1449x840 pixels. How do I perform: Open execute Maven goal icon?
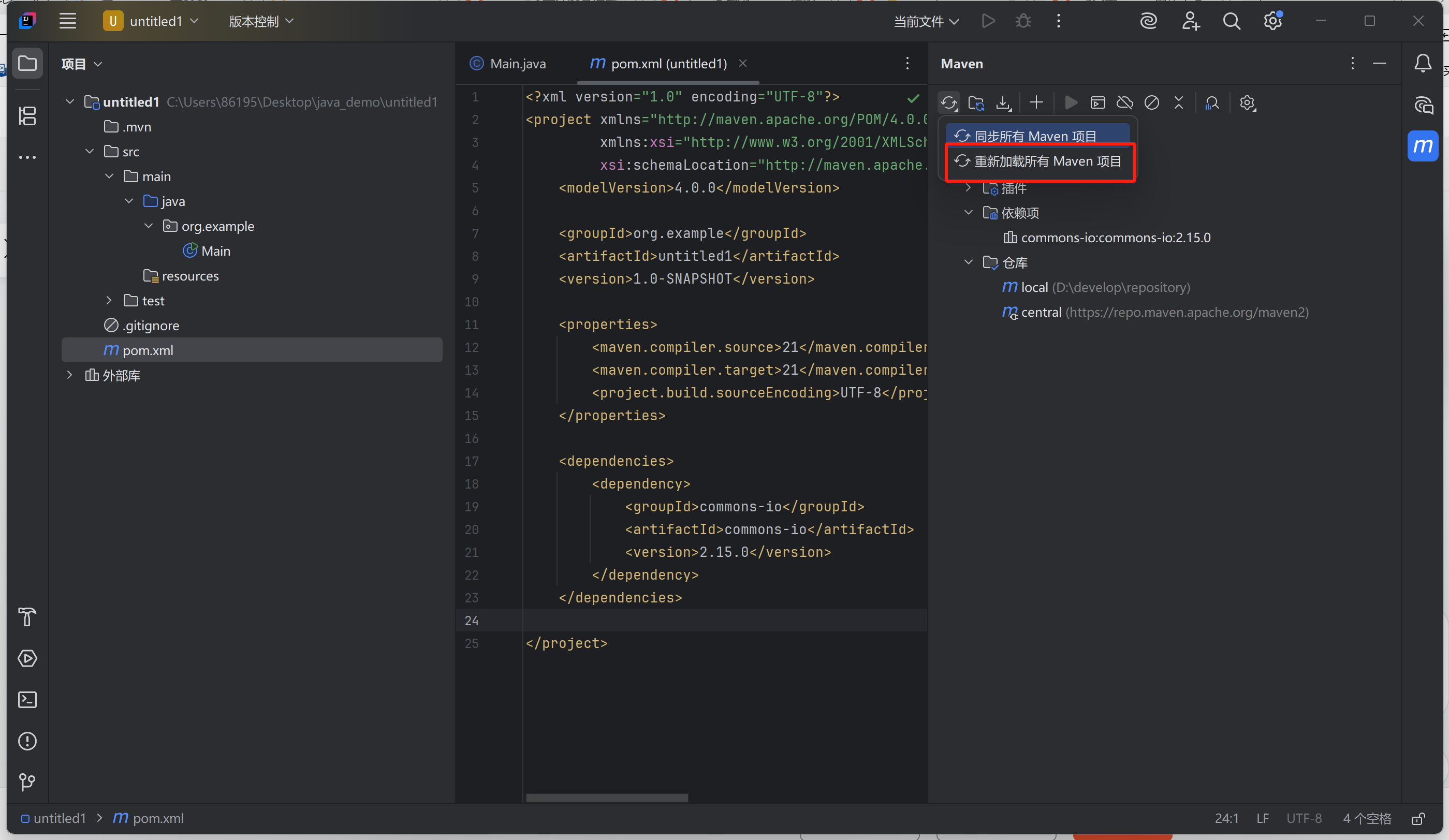click(x=1097, y=103)
